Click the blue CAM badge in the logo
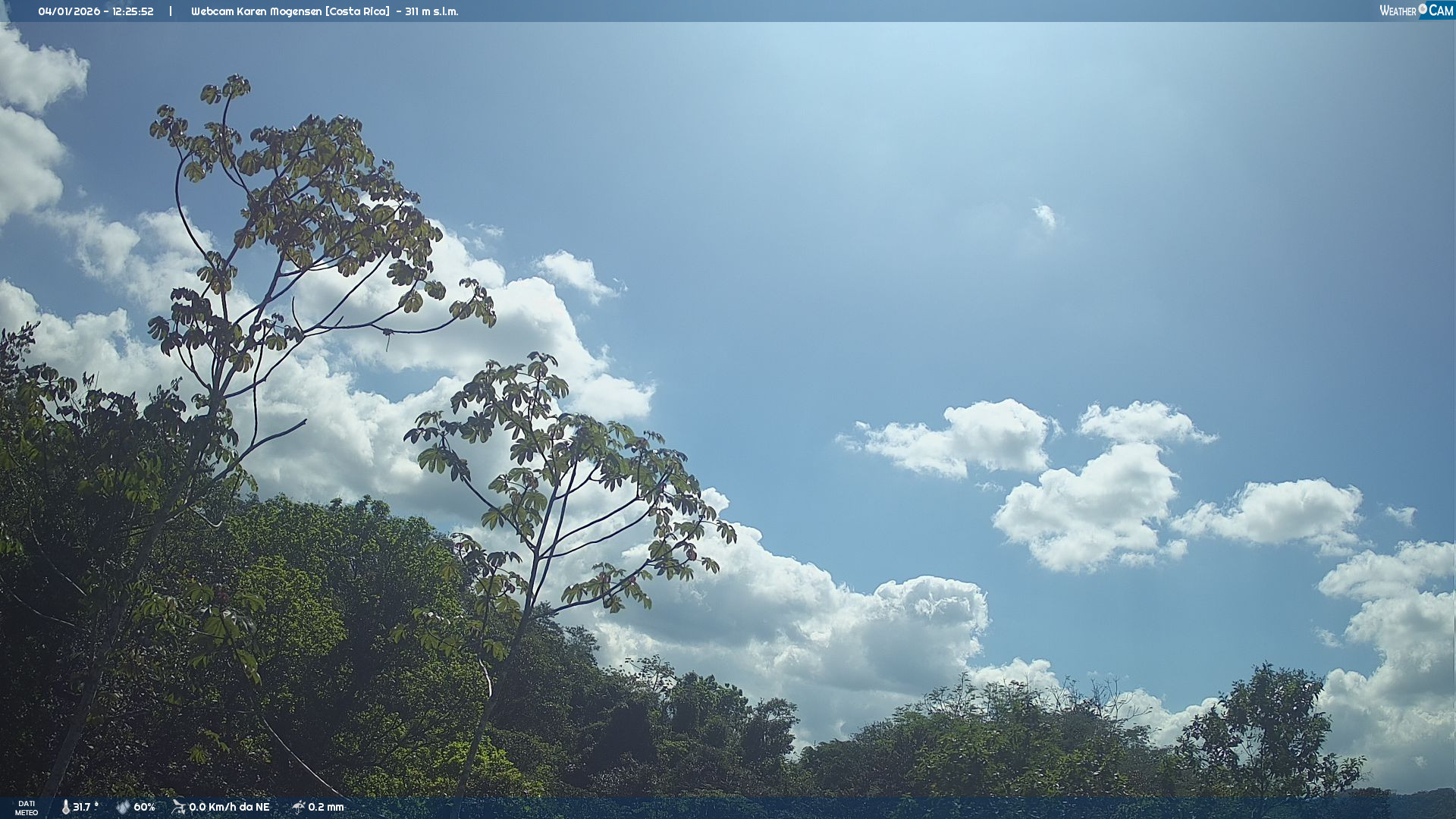This screenshot has height=819, width=1456. point(1441,11)
